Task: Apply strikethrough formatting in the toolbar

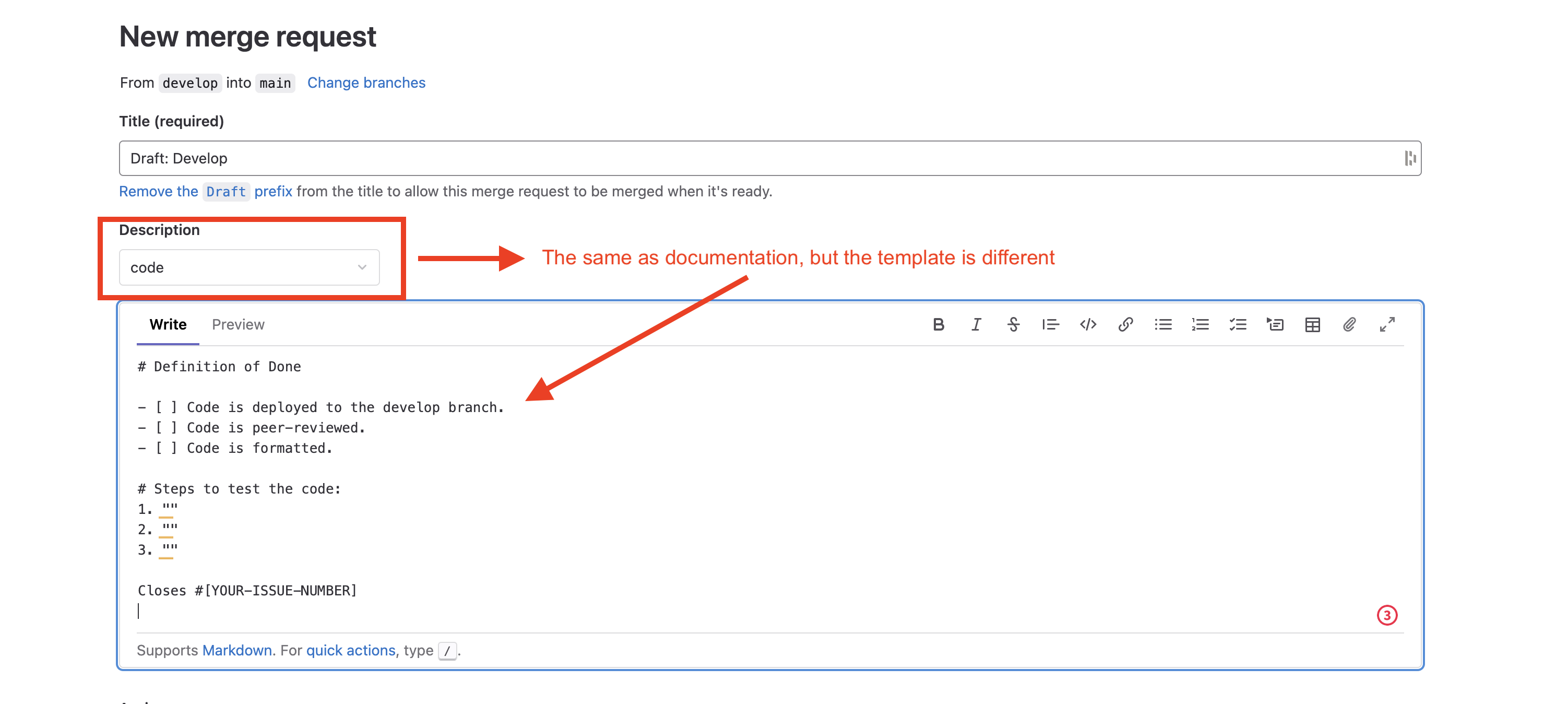Action: pyautogui.click(x=1013, y=325)
